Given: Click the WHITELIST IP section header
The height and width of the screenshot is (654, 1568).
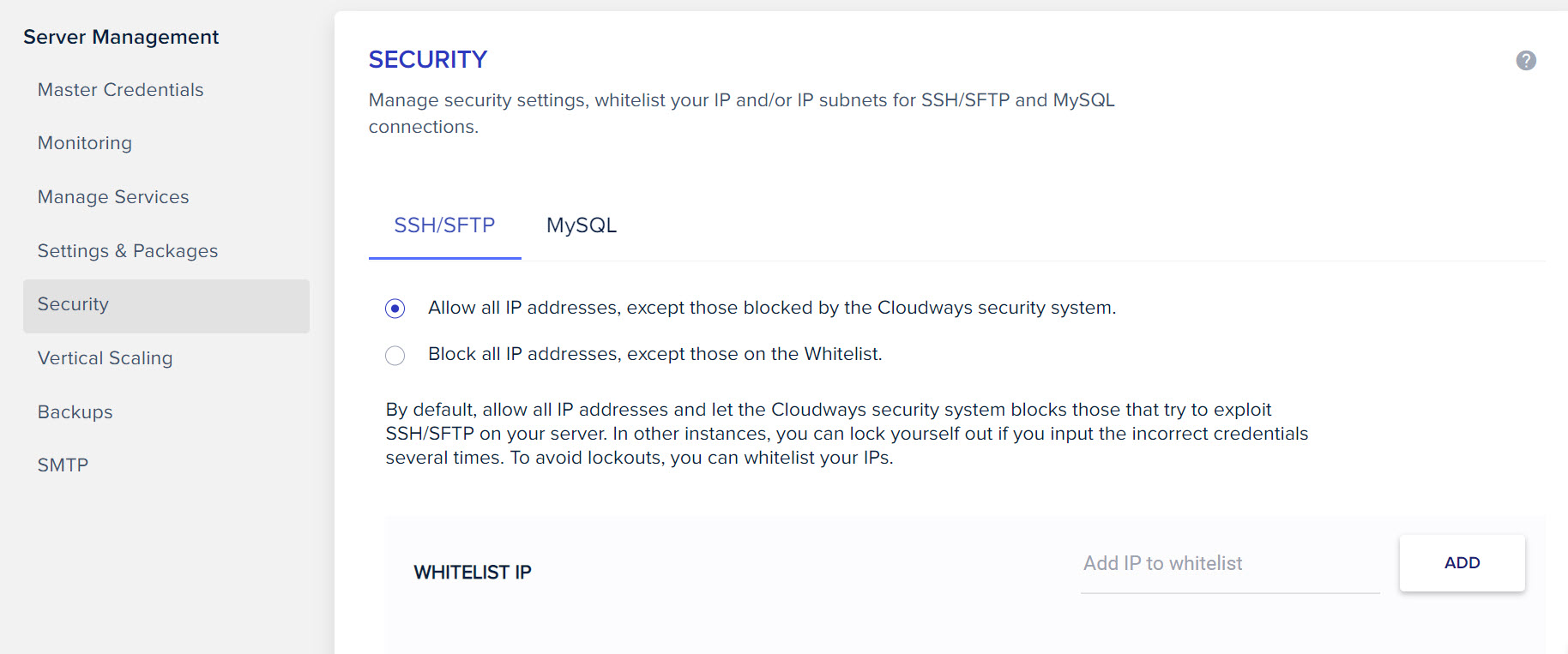Looking at the screenshot, I should 473,572.
